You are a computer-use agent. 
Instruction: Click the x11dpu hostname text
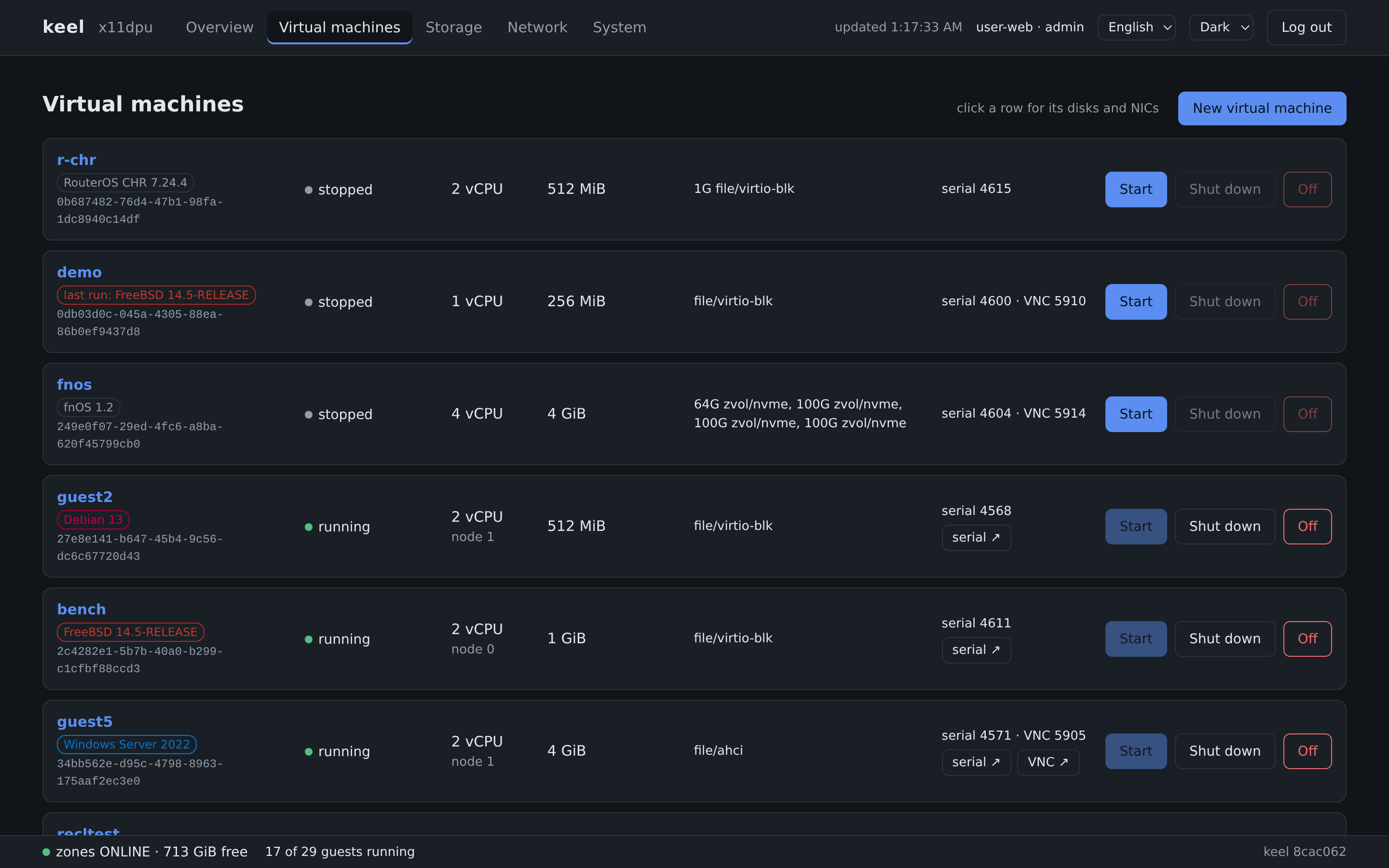coord(125,27)
